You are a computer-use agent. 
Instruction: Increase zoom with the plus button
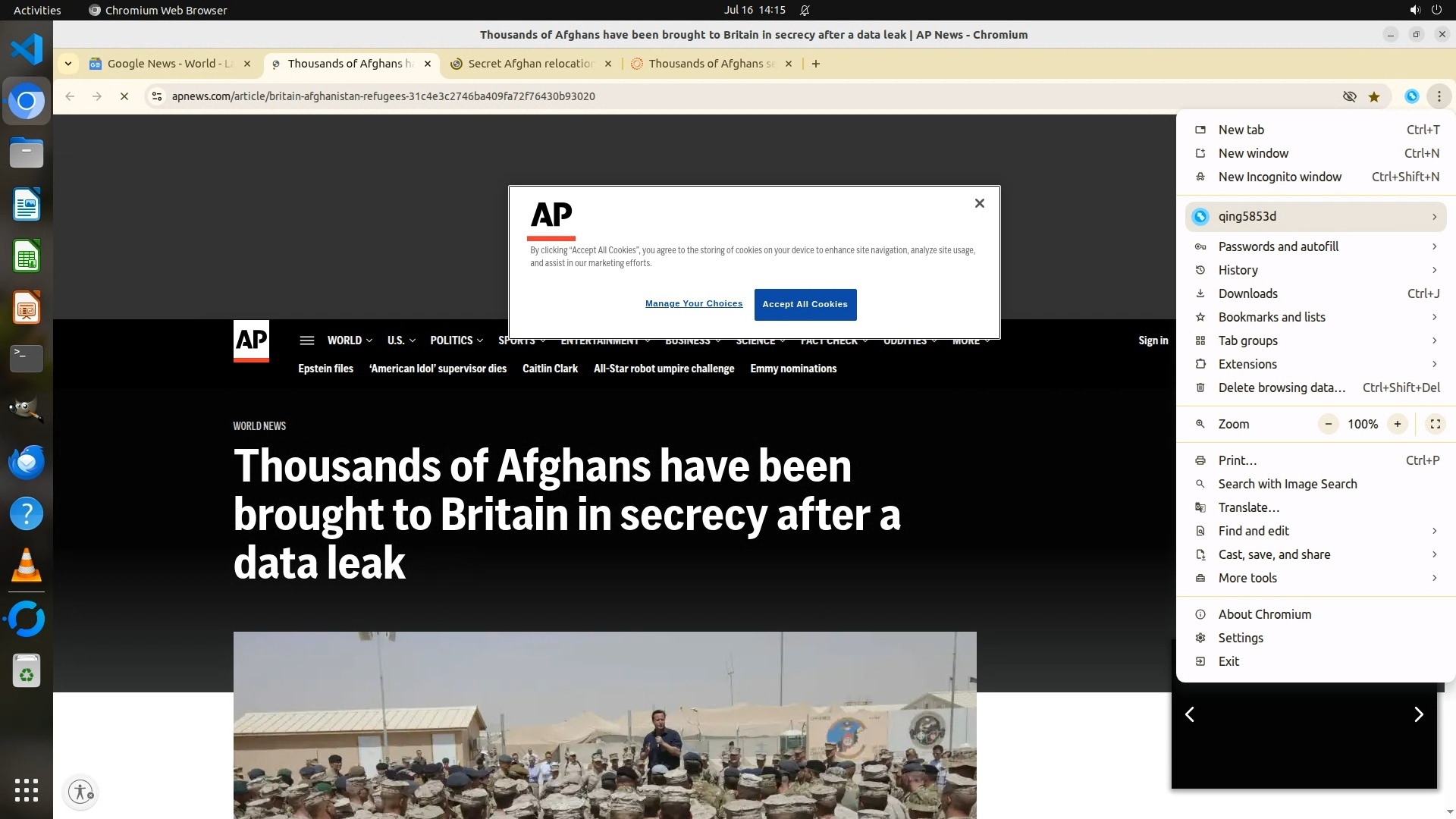click(x=1397, y=424)
